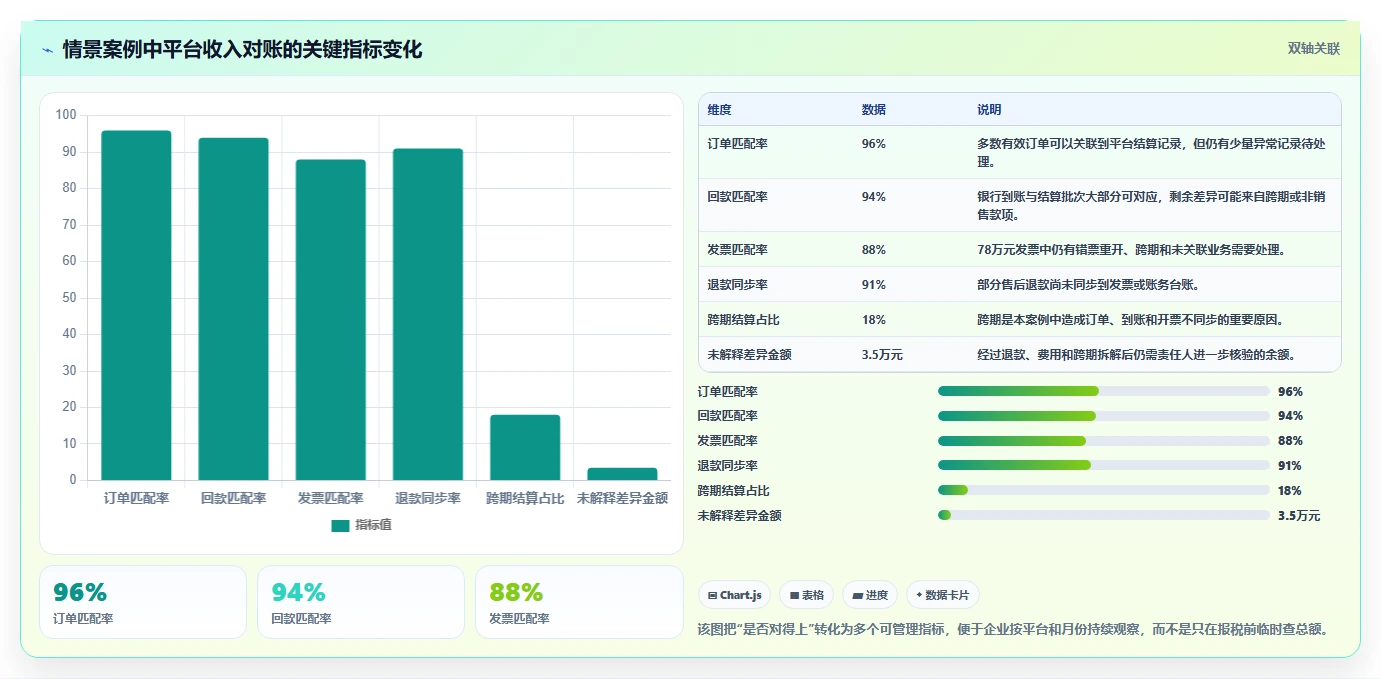Image resolution: width=1381 pixels, height=679 pixels.
Task: Click the 未解释差异金额 bar in the chart
Action: coord(622,474)
